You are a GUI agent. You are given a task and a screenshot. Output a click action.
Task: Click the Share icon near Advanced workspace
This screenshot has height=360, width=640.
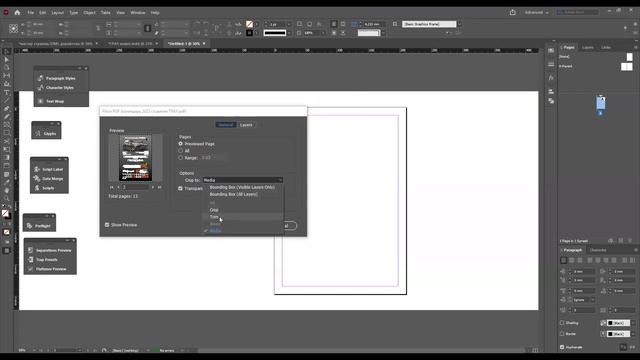[x=513, y=13]
